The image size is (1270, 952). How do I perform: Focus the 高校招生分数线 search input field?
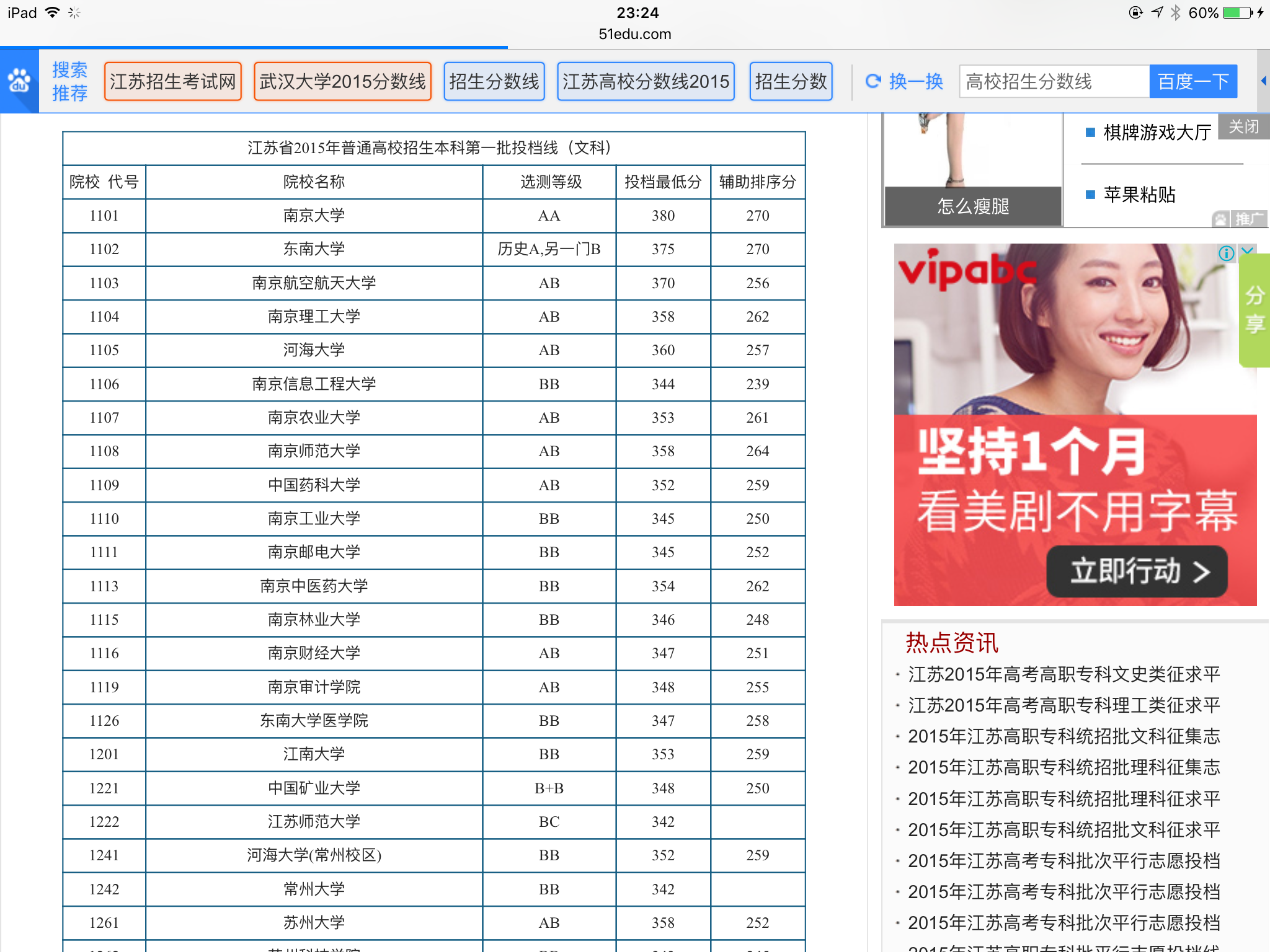pyautogui.click(x=1054, y=81)
